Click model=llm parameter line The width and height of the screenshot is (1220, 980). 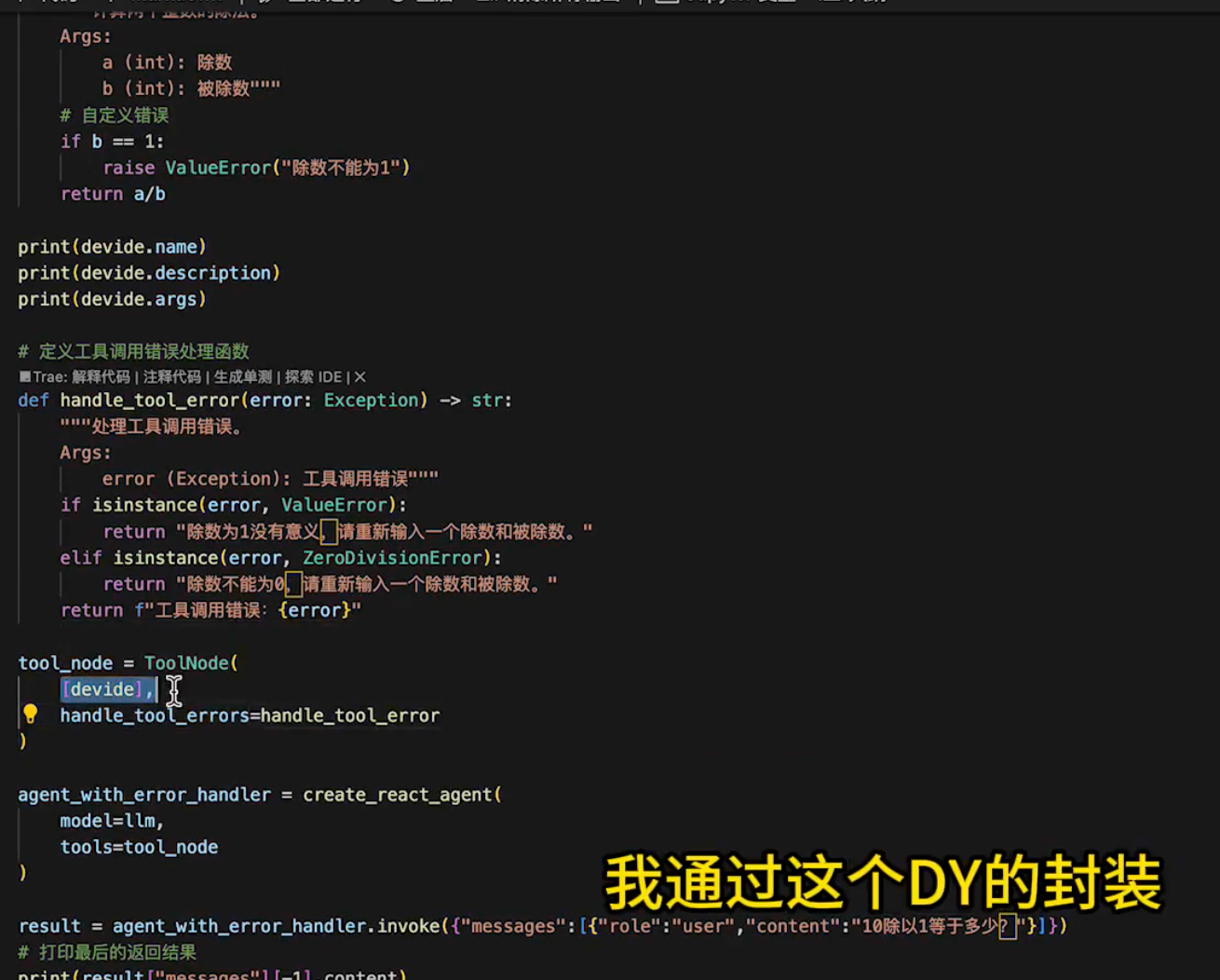[112, 821]
